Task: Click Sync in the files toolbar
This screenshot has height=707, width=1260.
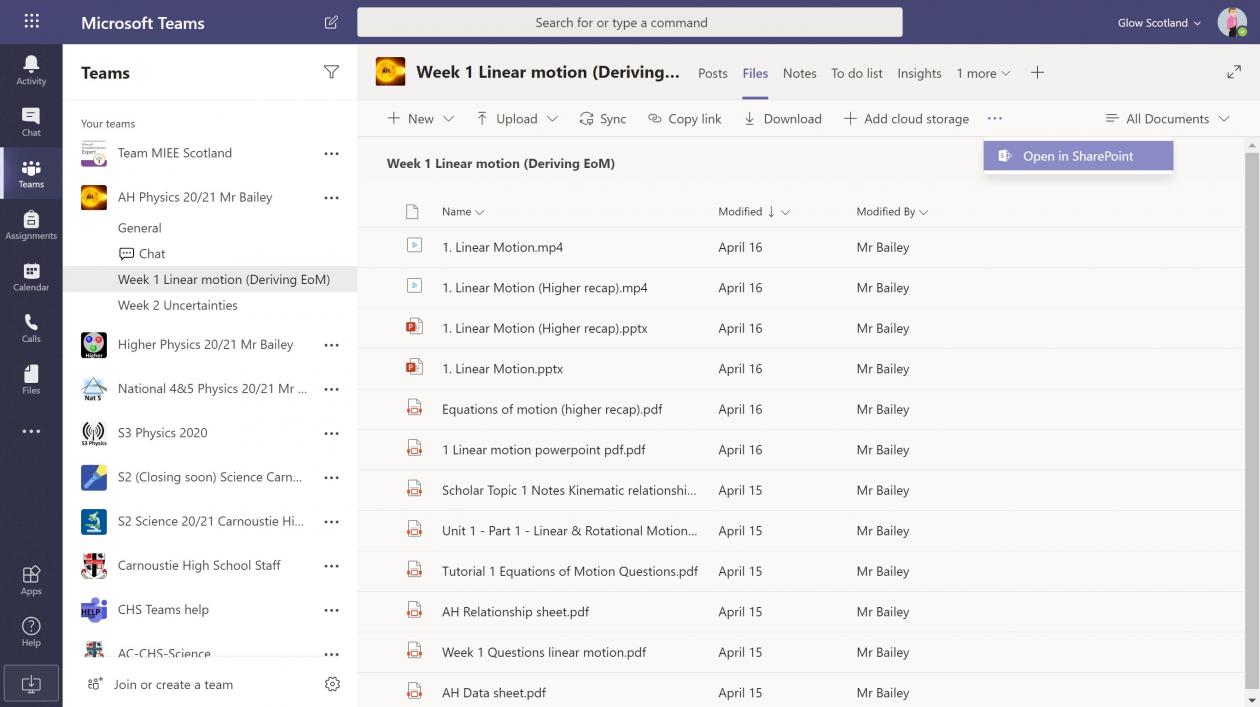Action: (x=603, y=118)
